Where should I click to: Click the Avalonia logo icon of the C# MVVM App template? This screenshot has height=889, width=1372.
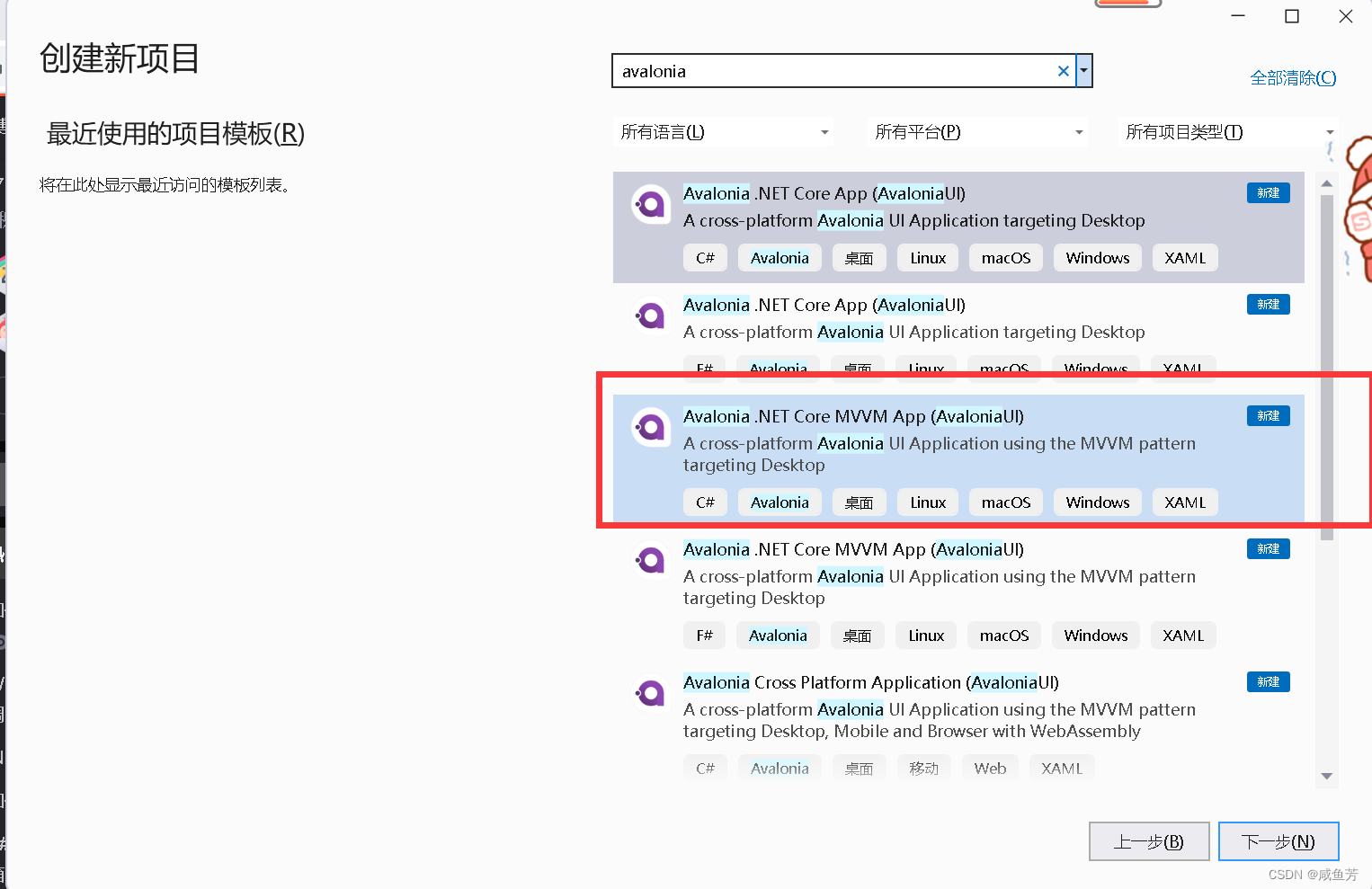650,427
